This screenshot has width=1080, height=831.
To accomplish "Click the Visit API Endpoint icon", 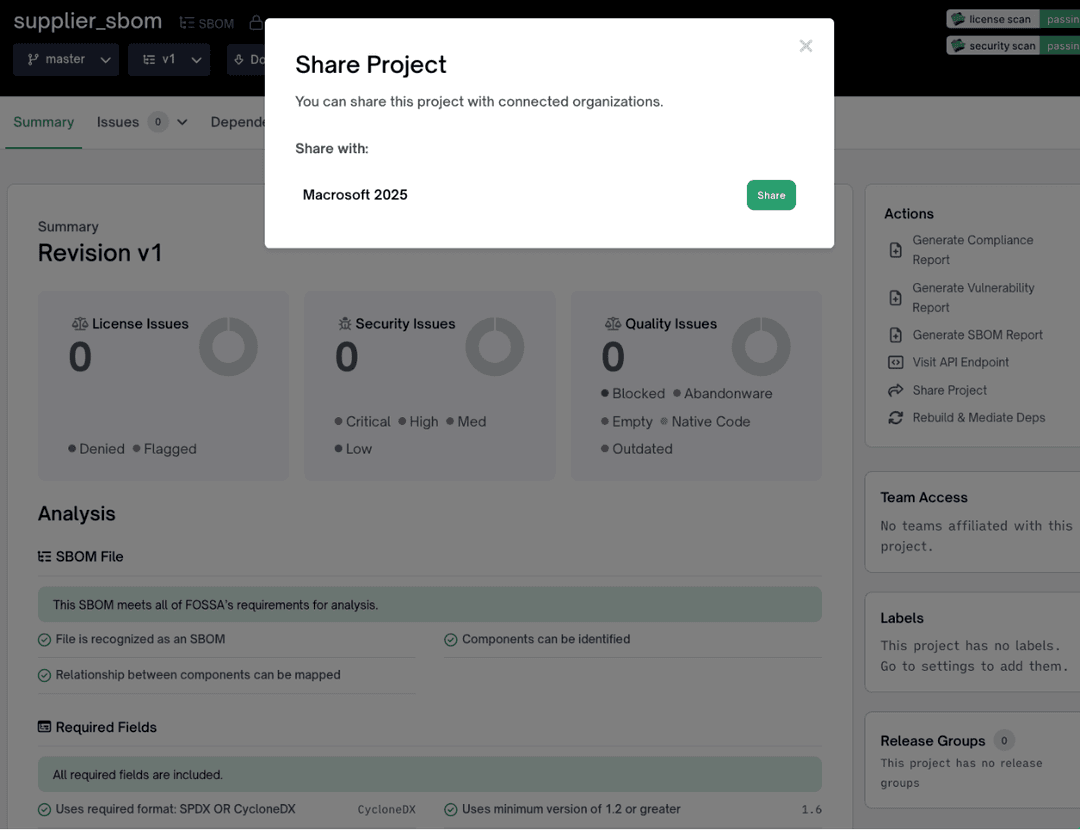I will point(895,362).
